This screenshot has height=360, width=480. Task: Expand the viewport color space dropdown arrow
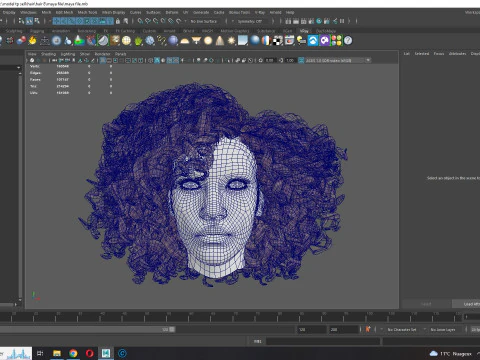pos(368,60)
